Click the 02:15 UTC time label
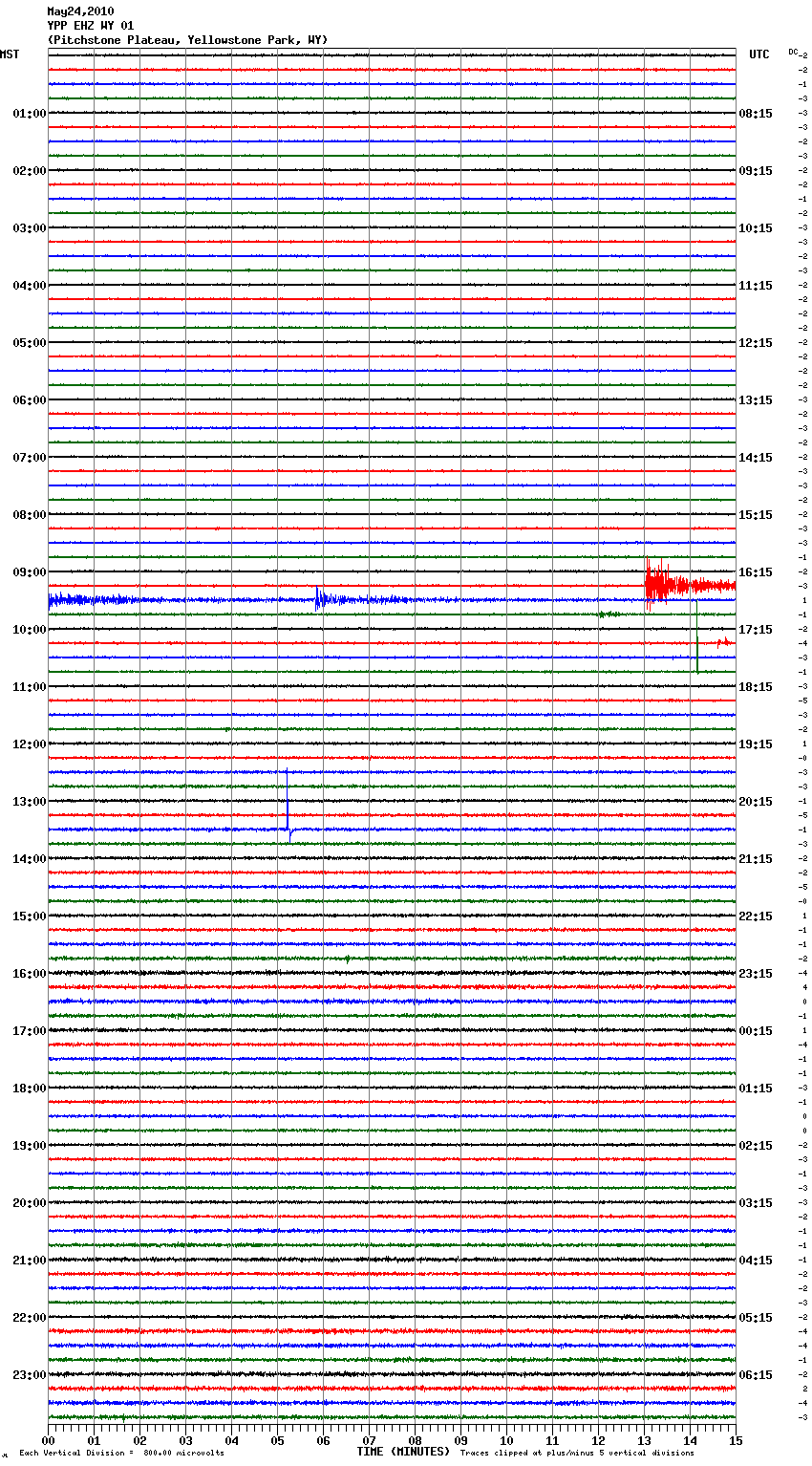 (756, 1146)
